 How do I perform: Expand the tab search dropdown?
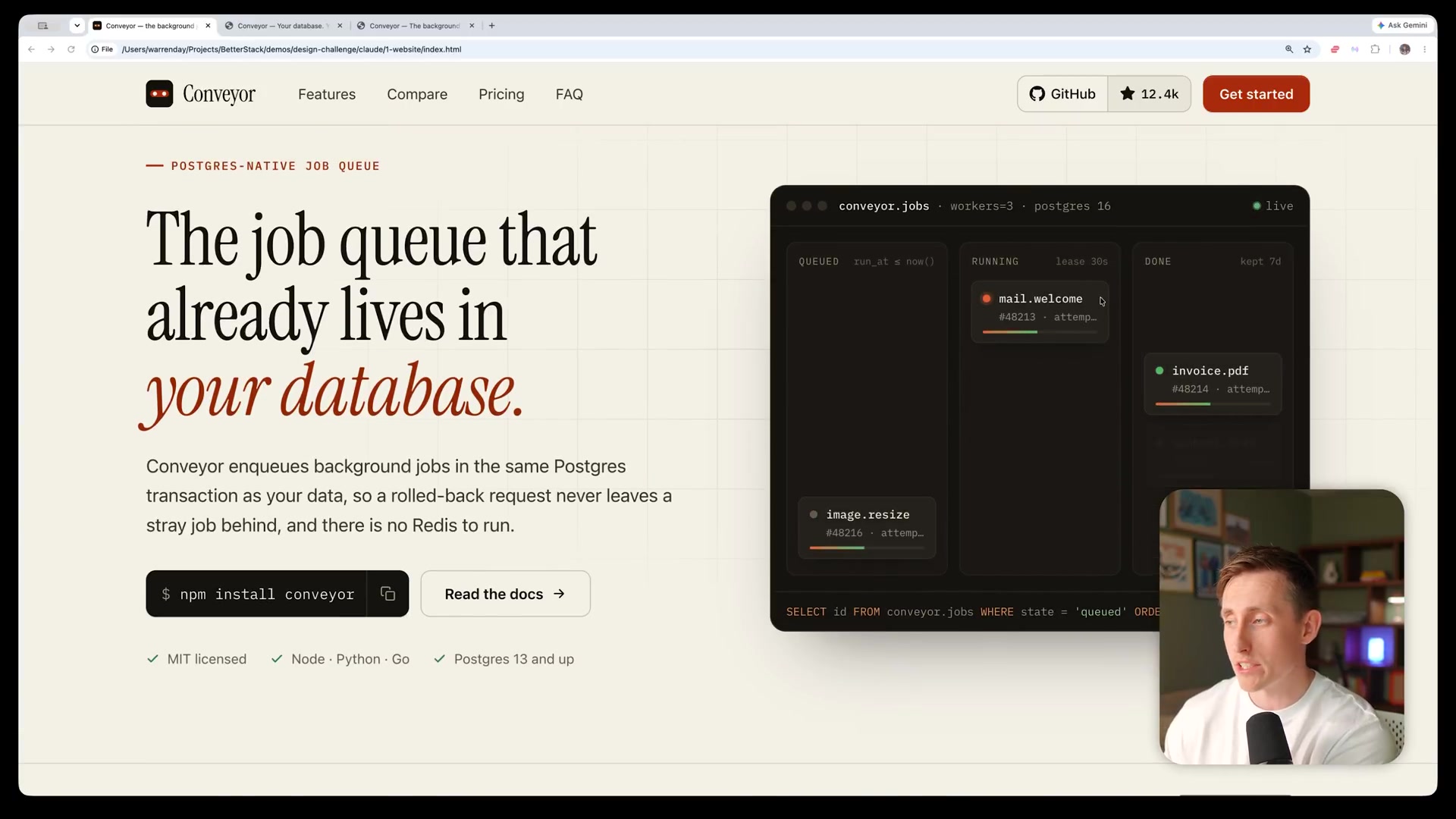[x=77, y=26]
